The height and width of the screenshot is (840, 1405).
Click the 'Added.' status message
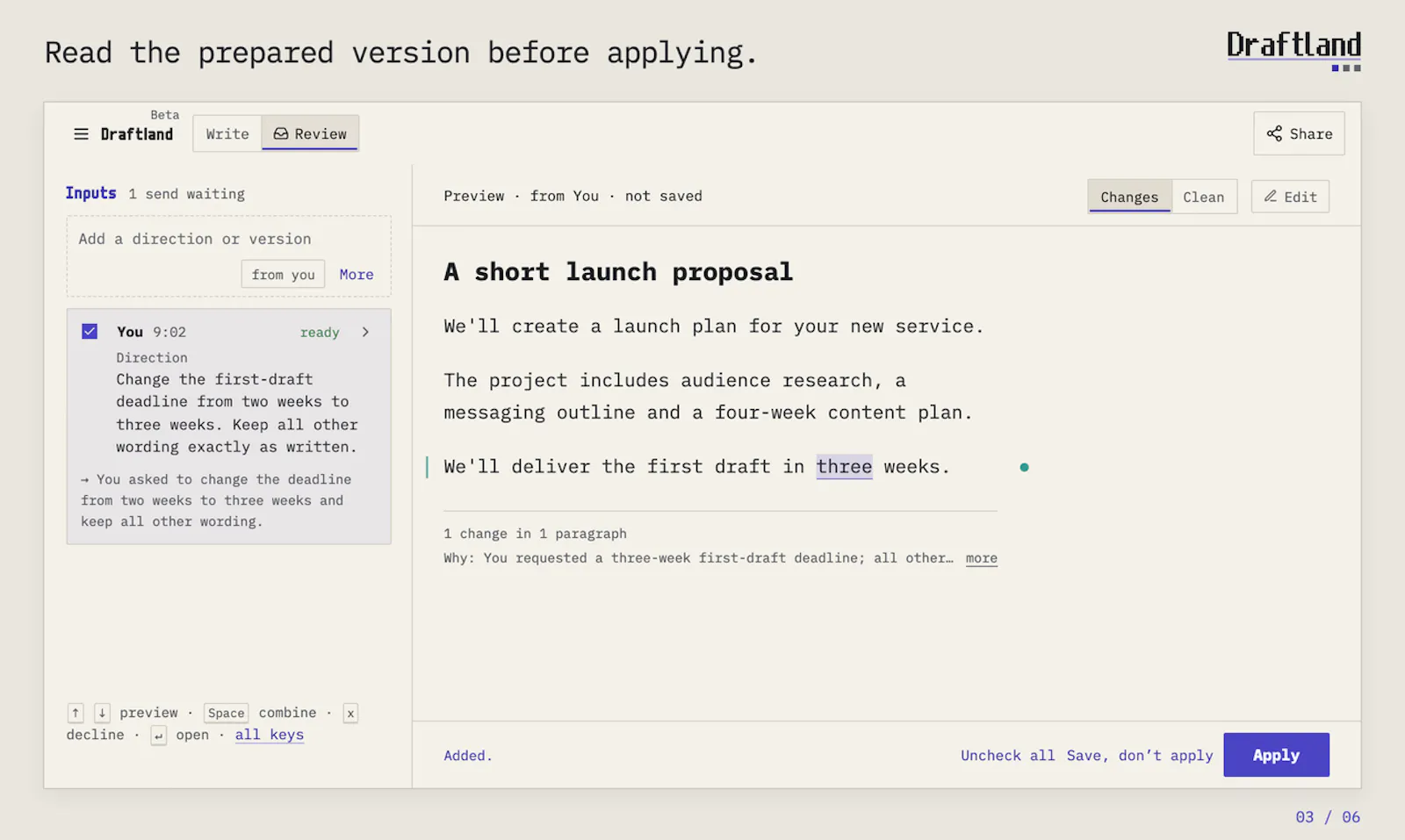click(x=468, y=756)
